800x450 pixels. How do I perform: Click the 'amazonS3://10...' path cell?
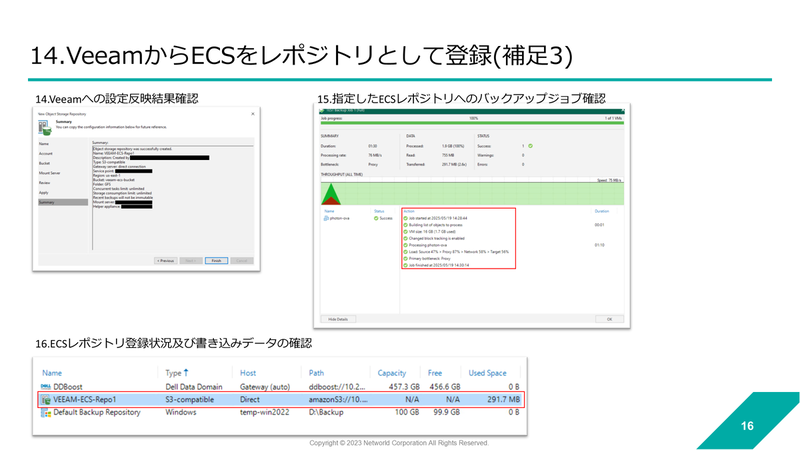338,399
